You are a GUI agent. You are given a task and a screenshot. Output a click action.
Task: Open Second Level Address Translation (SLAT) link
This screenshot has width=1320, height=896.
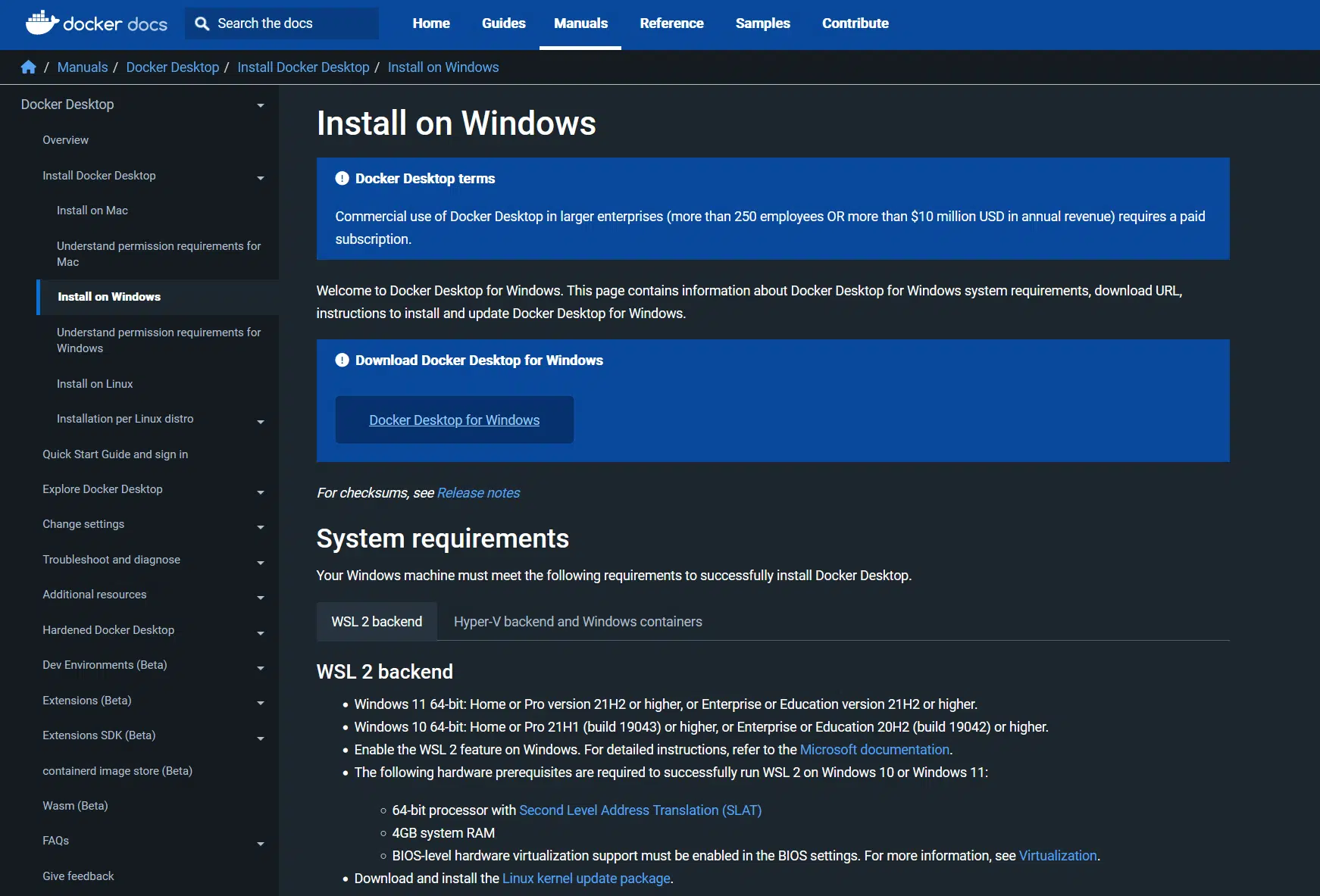[x=640, y=810]
